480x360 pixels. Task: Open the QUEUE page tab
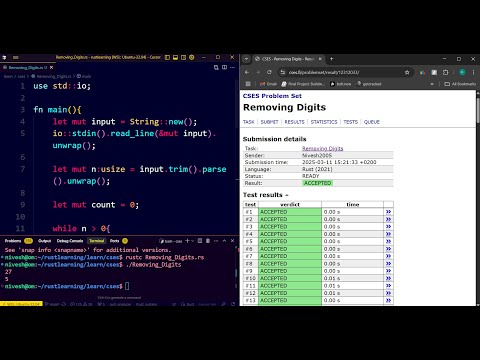tap(372, 122)
